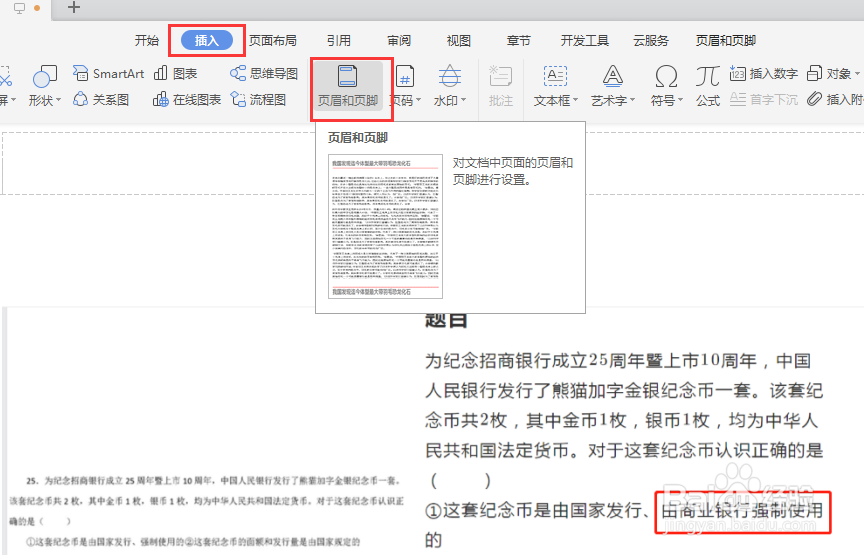Click the new tab plus button
The height and width of the screenshot is (555, 864).
pyautogui.click(x=74, y=7)
